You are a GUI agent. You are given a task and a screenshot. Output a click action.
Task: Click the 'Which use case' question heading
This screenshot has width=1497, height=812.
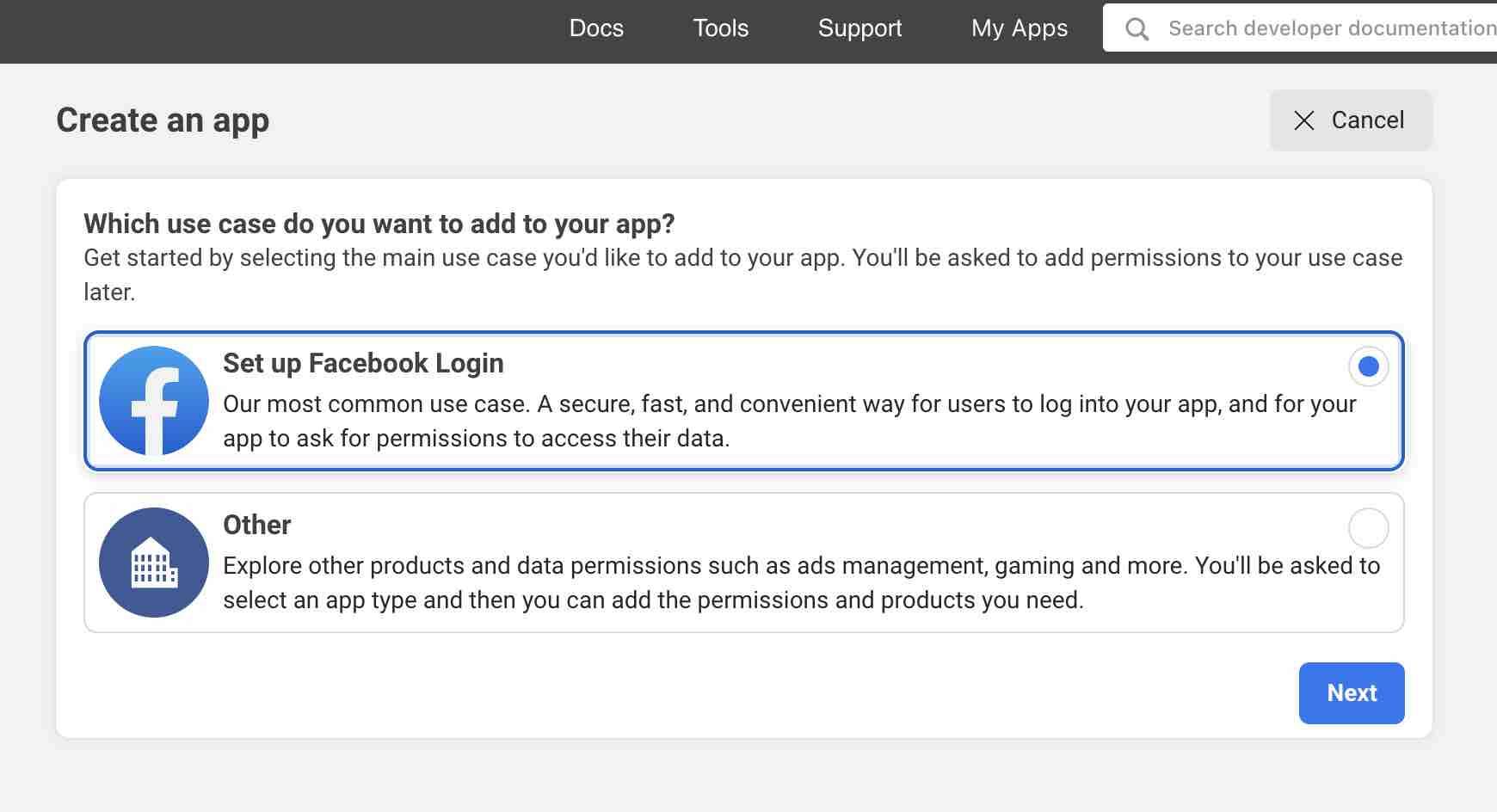click(379, 224)
